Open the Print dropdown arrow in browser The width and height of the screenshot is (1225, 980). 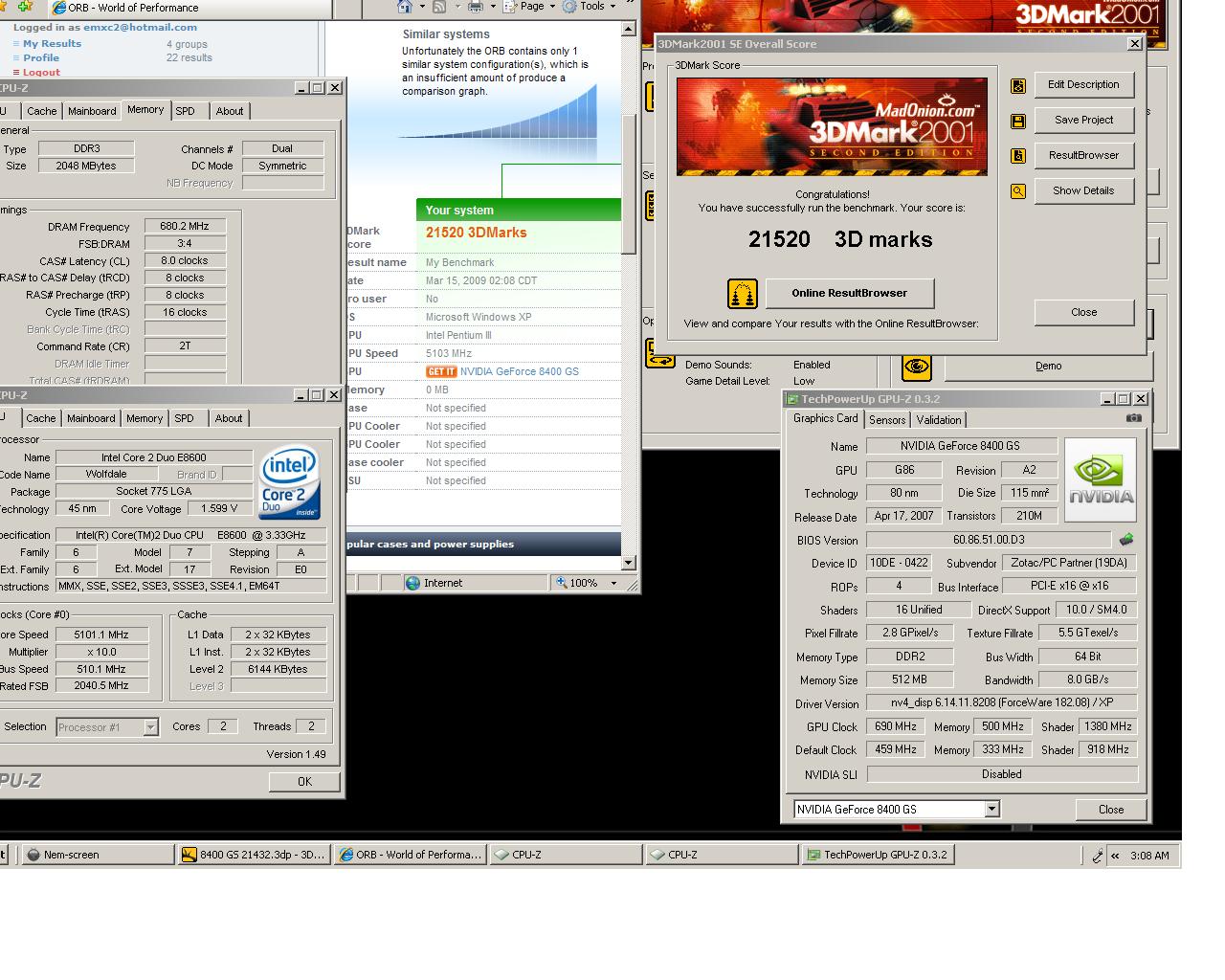492,7
